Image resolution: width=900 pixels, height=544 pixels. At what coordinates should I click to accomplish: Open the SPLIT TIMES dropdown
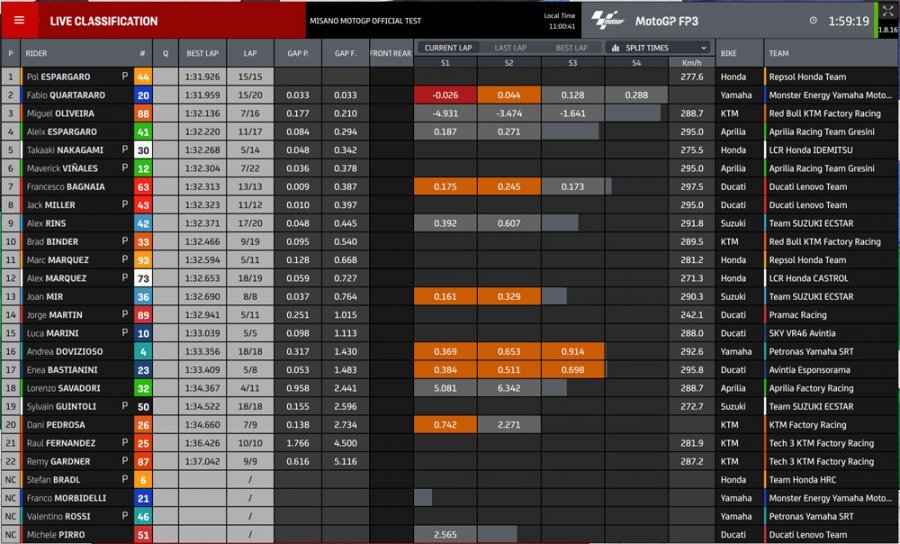coord(658,48)
